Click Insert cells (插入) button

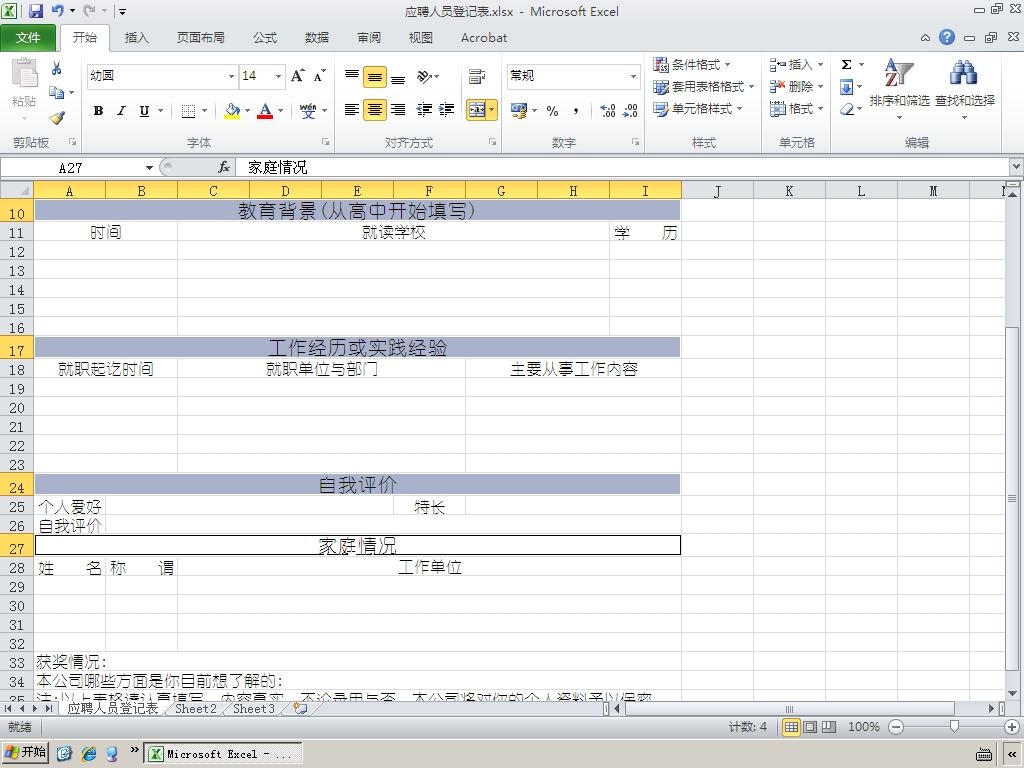(x=796, y=64)
